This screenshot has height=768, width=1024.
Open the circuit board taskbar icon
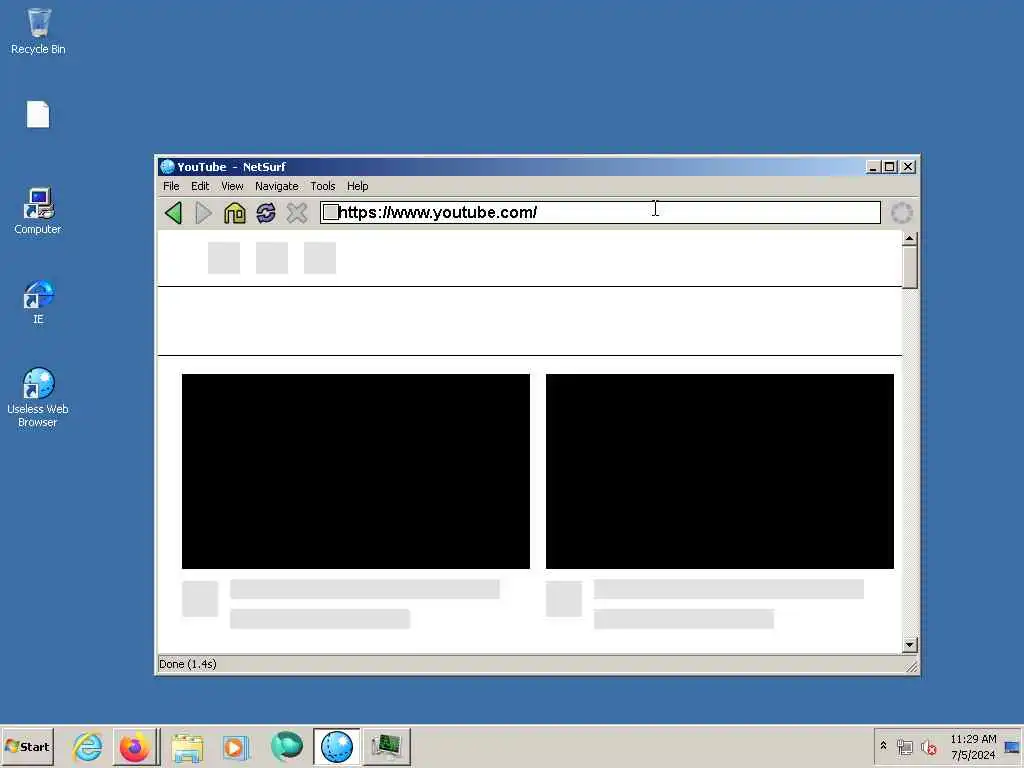click(387, 746)
